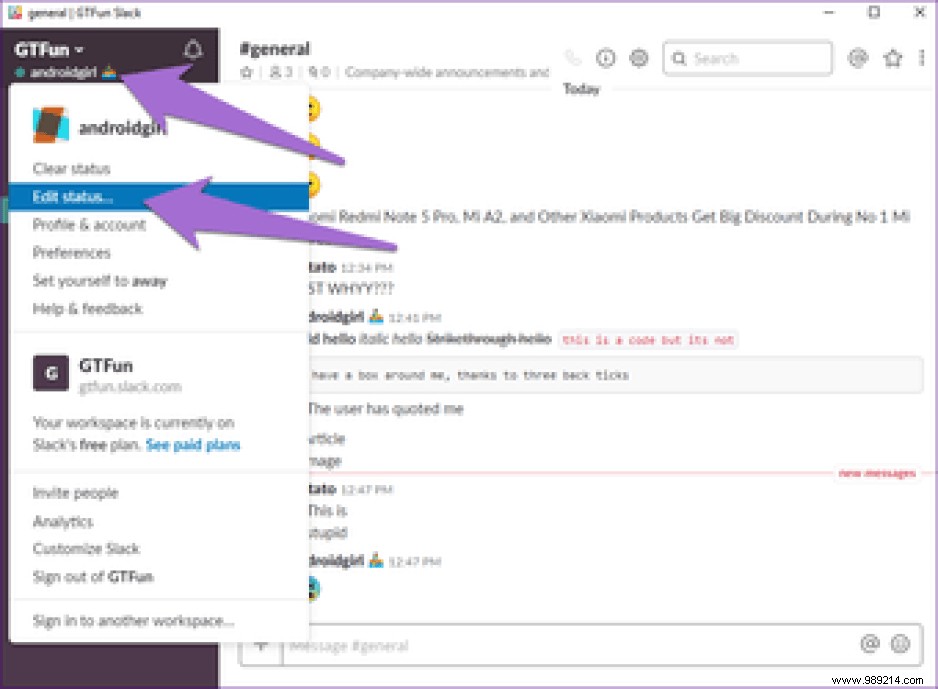The image size is (938, 689).
Task: Open the notifications bell icon
Action: 194,48
